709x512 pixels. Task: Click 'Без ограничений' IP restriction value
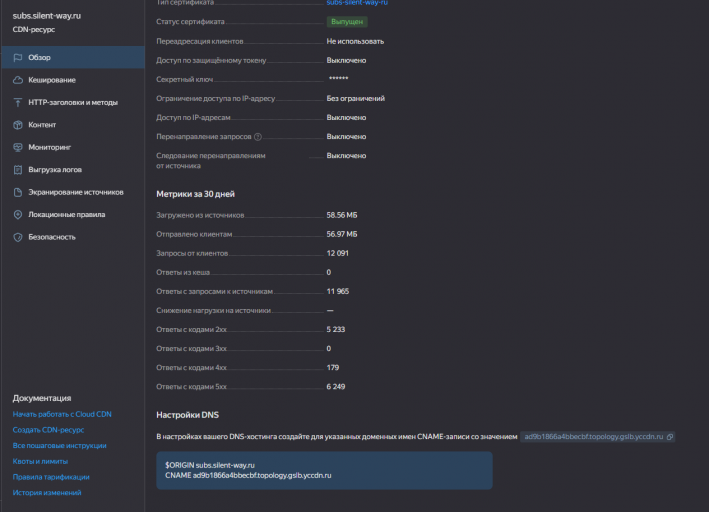pos(355,99)
